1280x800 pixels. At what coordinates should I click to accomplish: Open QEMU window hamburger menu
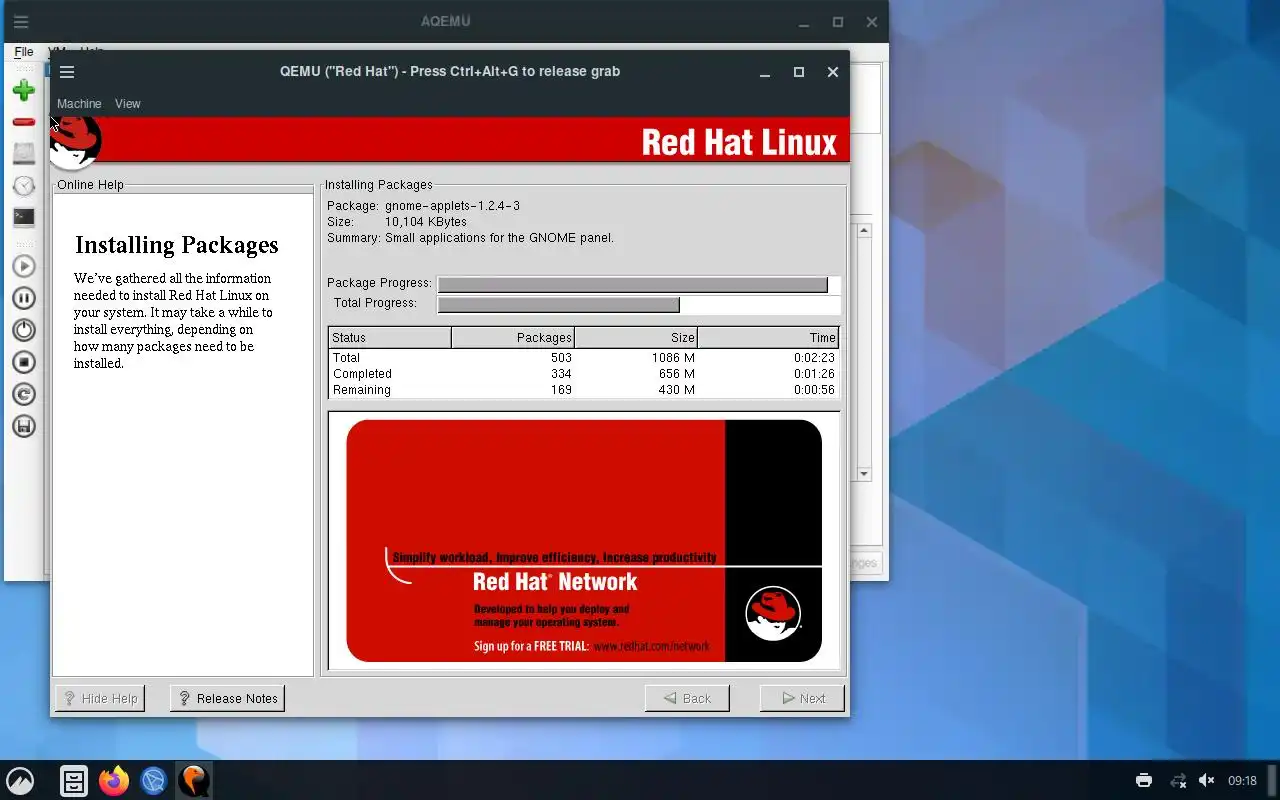[x=67, y=72]
